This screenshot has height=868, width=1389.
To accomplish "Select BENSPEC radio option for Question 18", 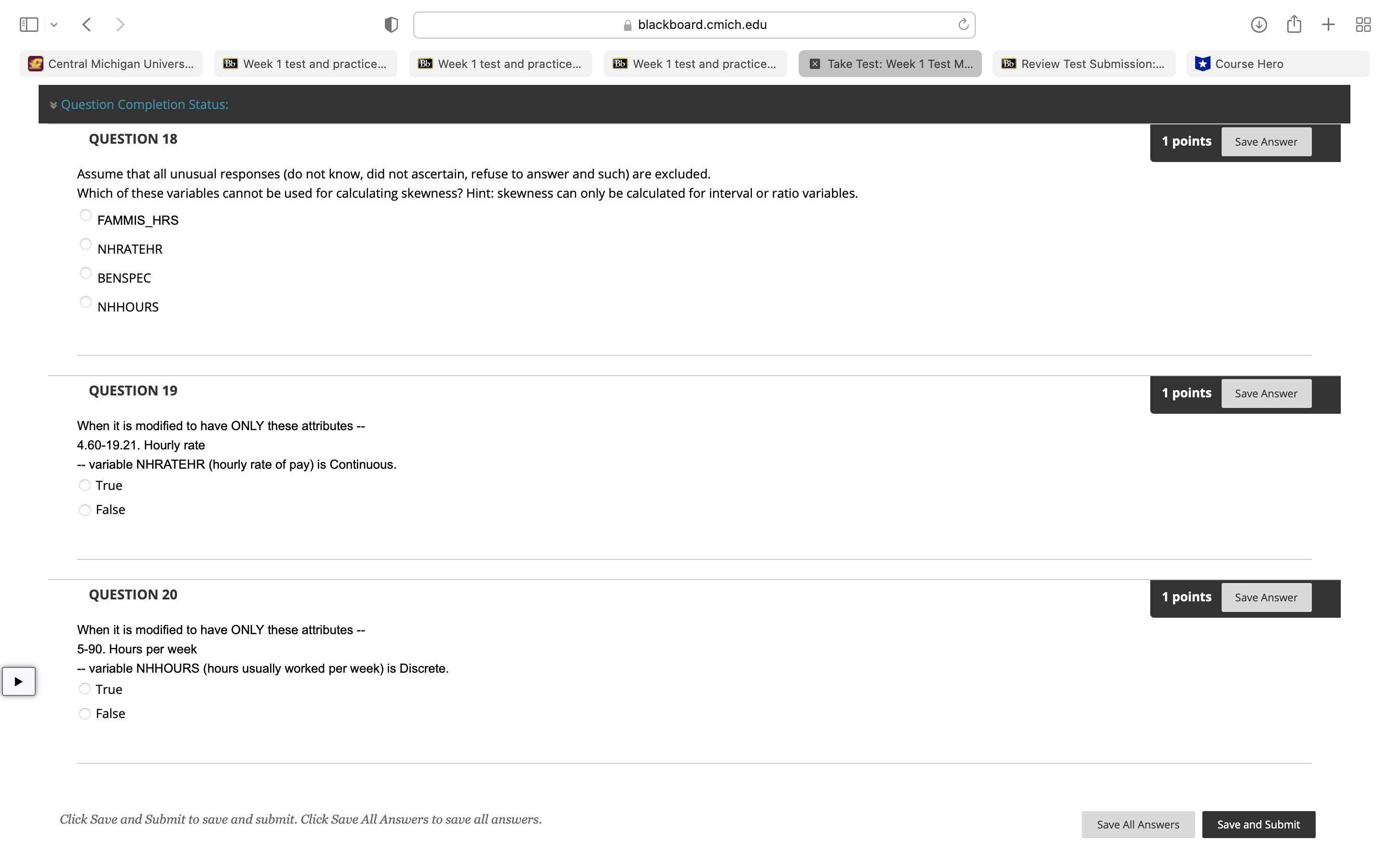I will [85, 273].
